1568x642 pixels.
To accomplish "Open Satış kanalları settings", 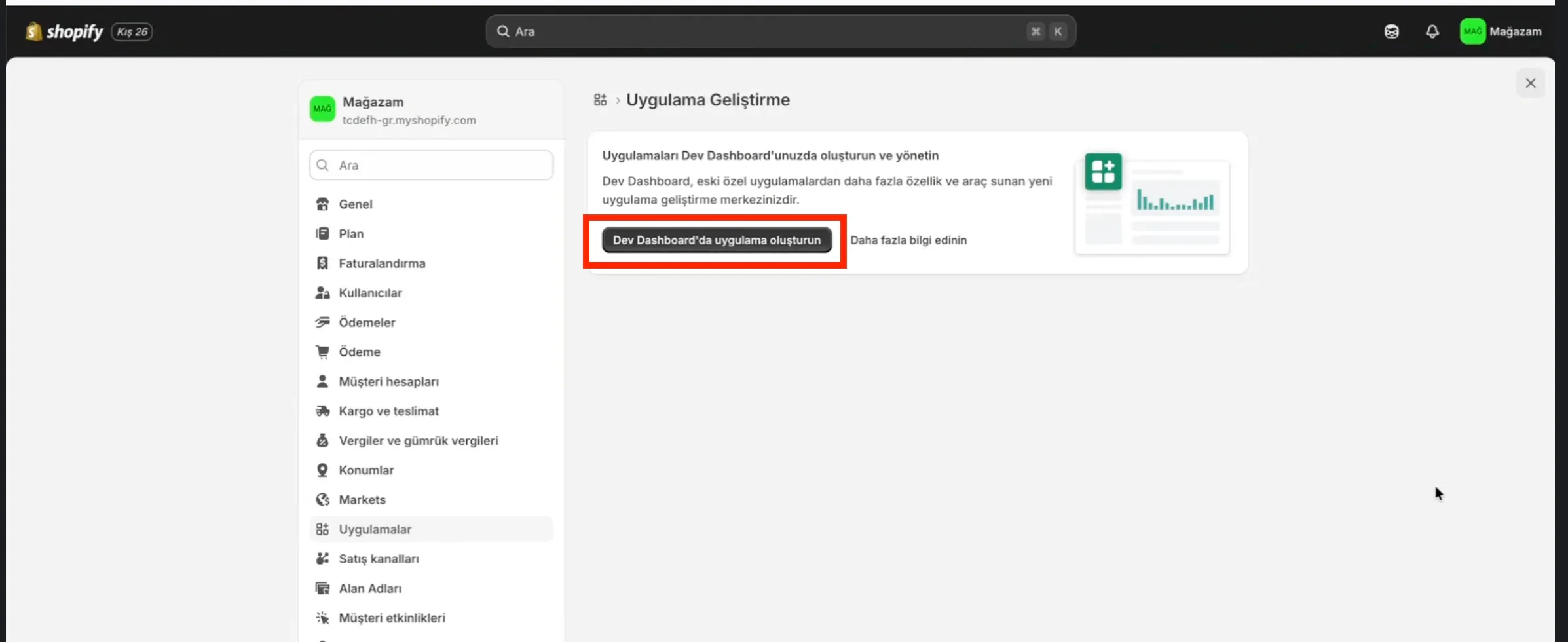I will (431, 559).
